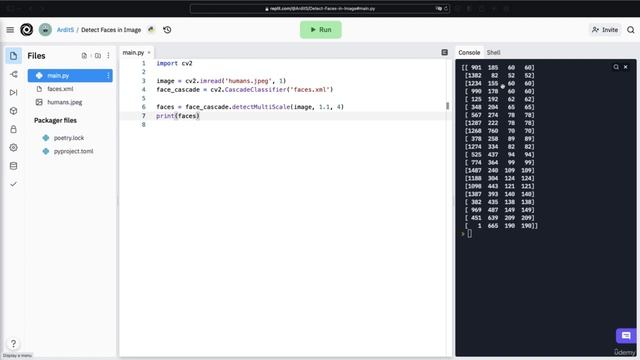Click the line 3 imread statement
This screenshot has width=640, height=360.
(221, 81)
